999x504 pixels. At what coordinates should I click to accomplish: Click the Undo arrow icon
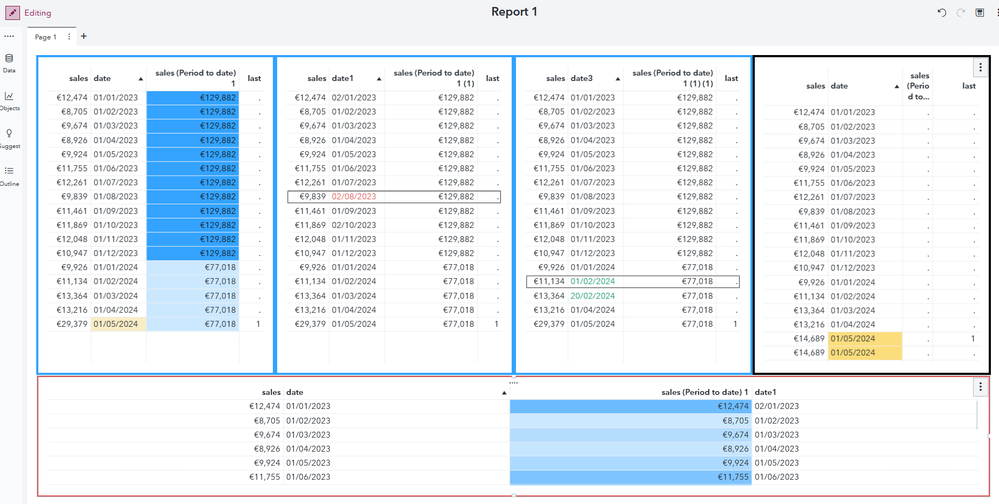[941, 13]
